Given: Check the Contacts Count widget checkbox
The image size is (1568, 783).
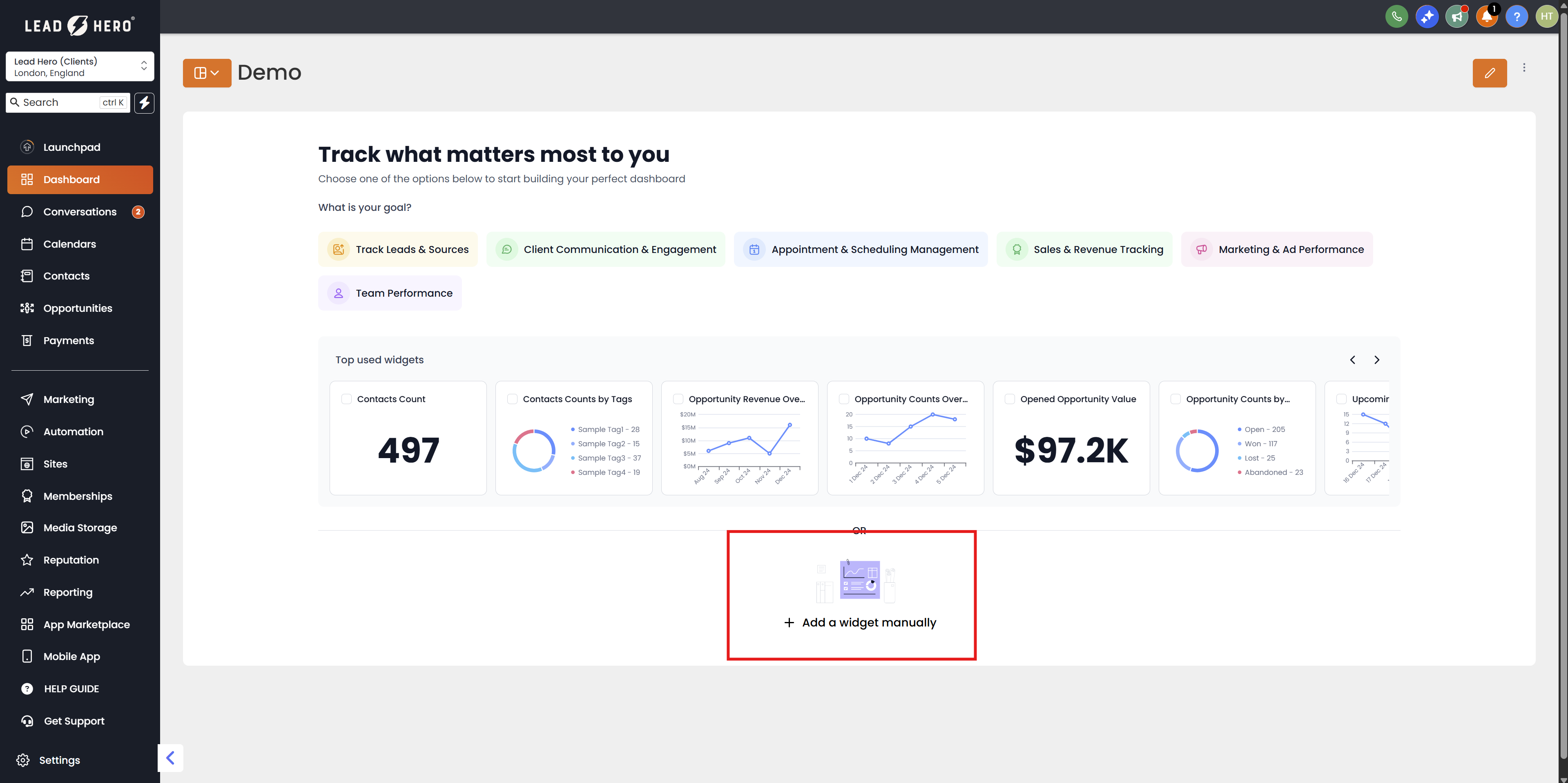Looking at the screenshot, I should tap(346, 399).
